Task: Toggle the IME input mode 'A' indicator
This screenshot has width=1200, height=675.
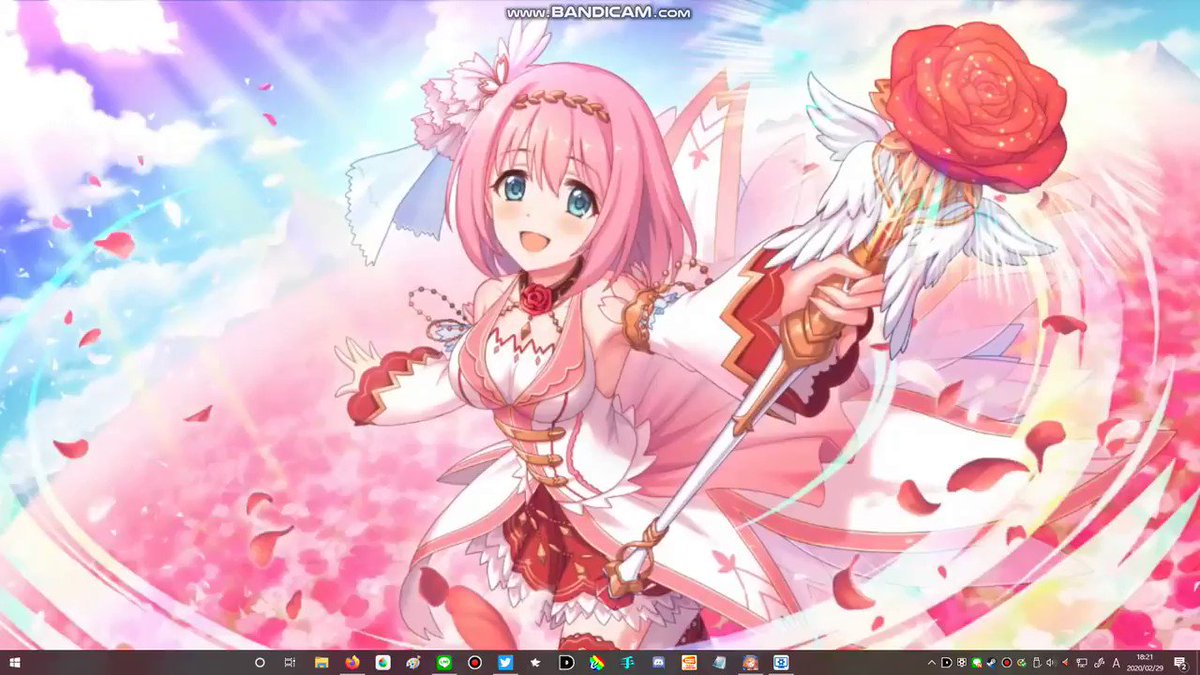Action: (x=1116, y=662)
